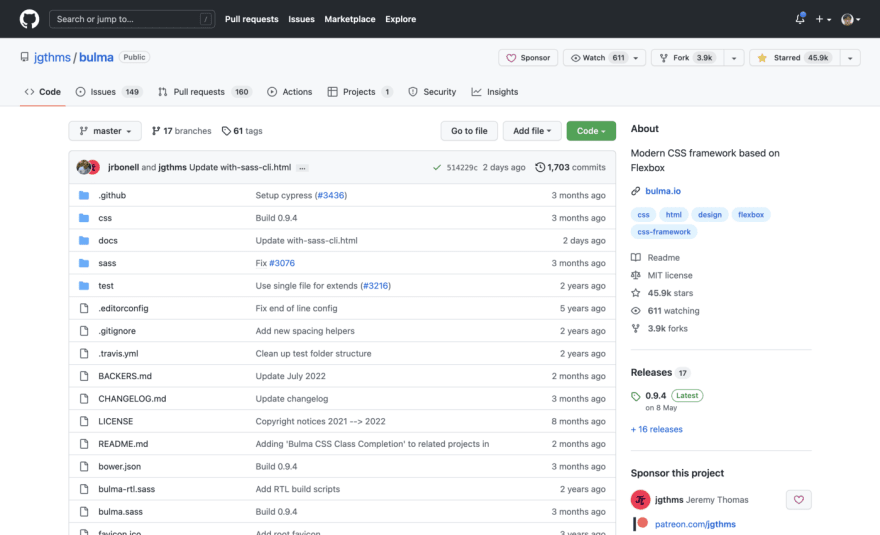Open the green Code dropdown

click(x=591, y=131)
